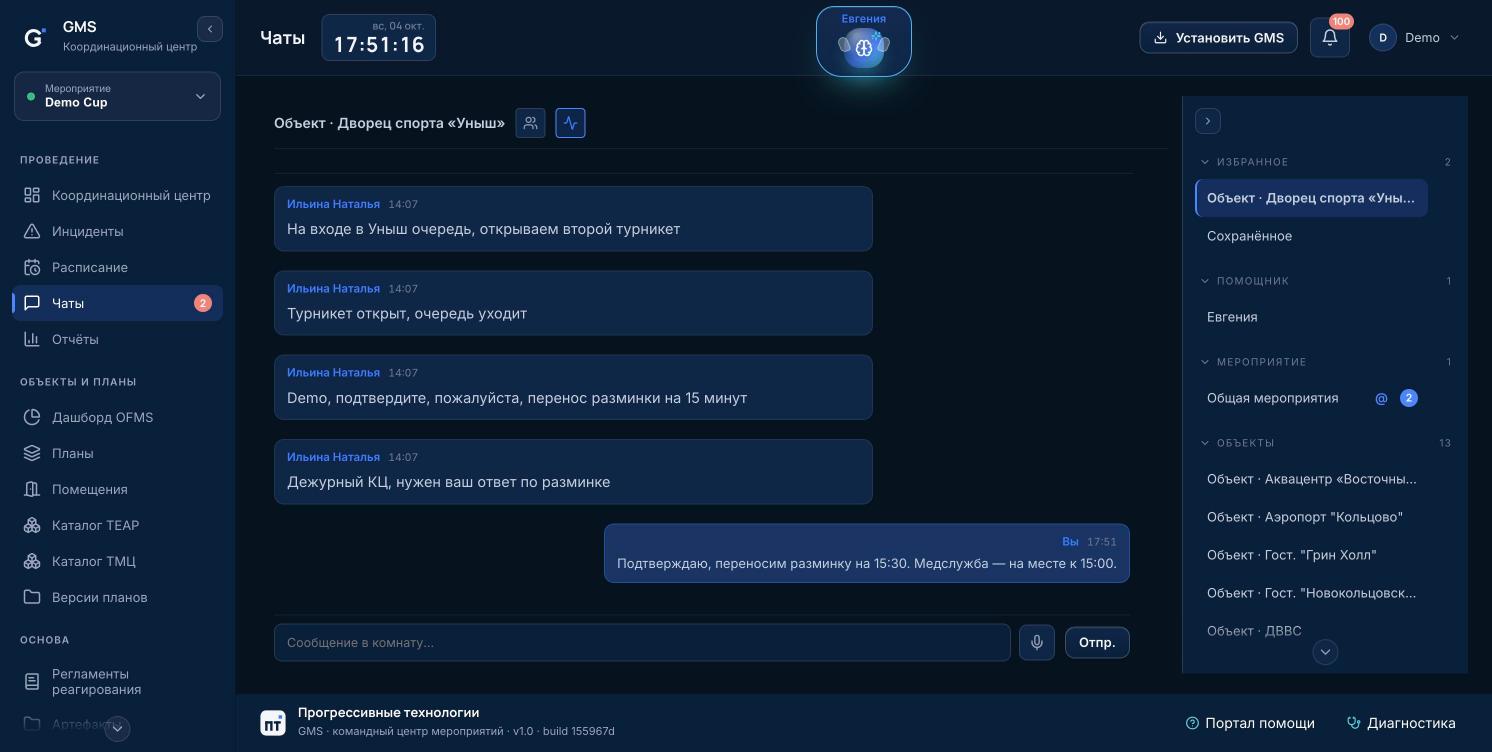Open Отчёты section

(x=118, y=339)
